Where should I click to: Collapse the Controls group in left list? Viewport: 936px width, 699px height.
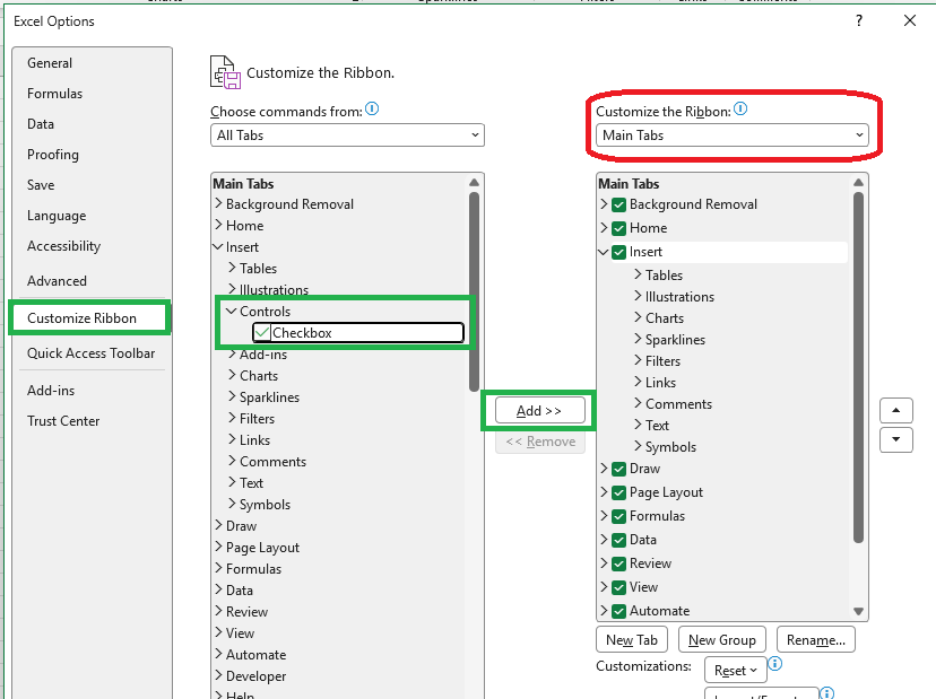pos(232,311)
